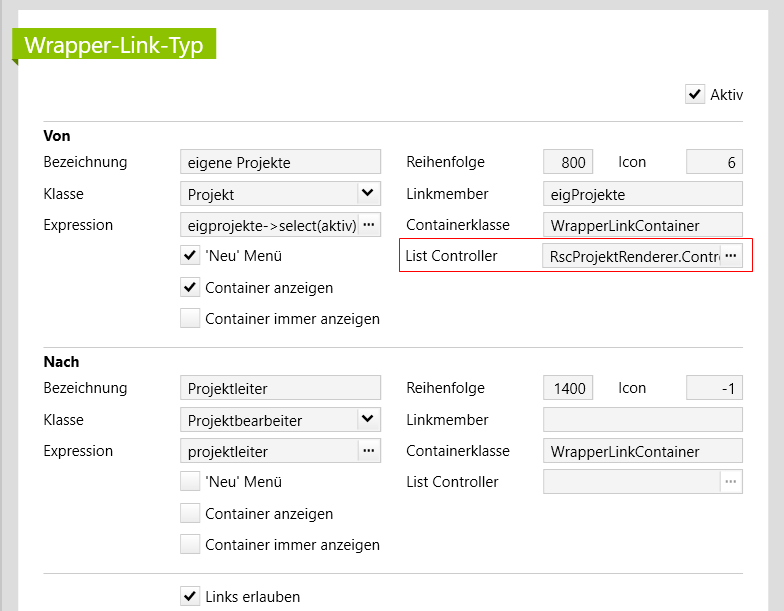The width and height of the screenshot is (784, 611).
Task: Click Nach List Controller ellipsis button
Action: click(731, 482)
